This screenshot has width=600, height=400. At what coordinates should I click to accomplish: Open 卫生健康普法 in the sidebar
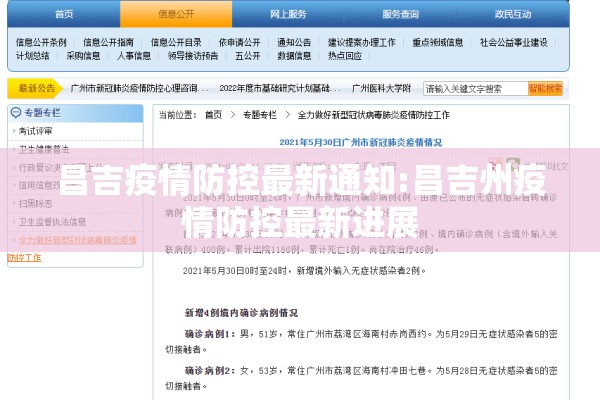pyautogui.click(x=44, y=149)
